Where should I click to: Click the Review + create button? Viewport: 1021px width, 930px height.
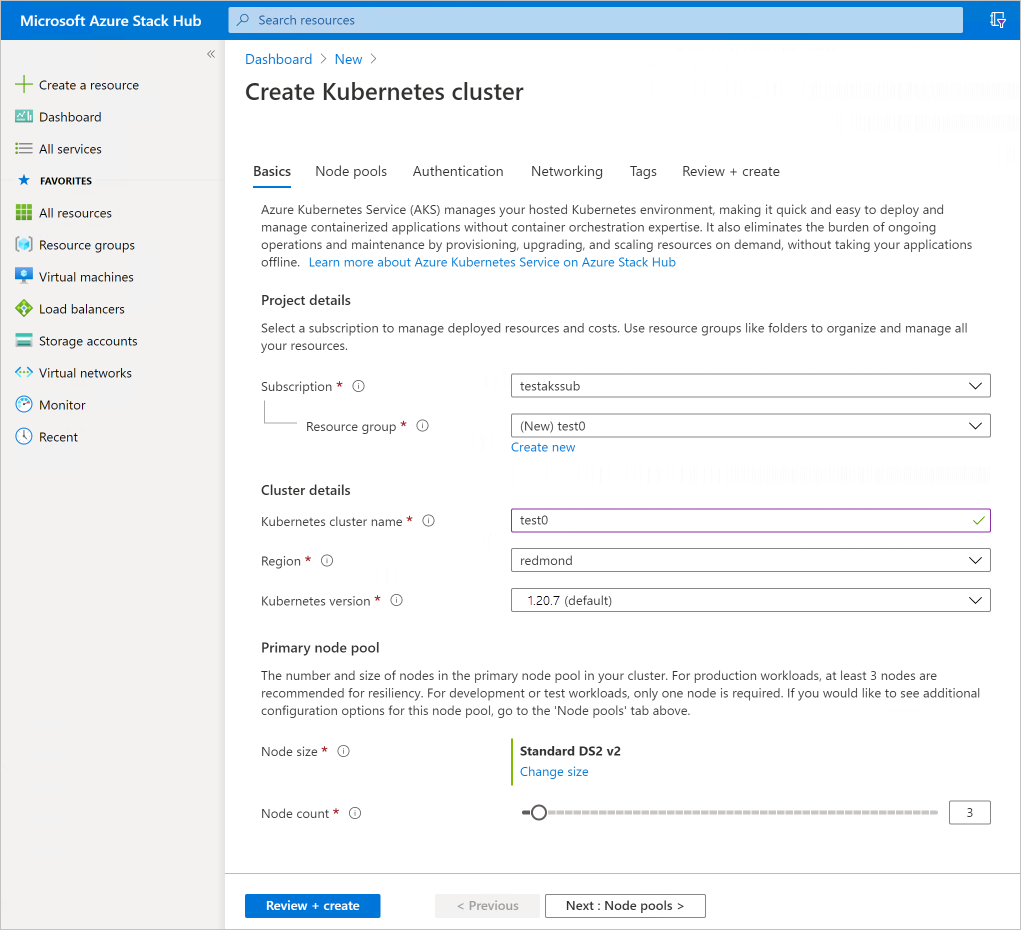click(312, 905)
